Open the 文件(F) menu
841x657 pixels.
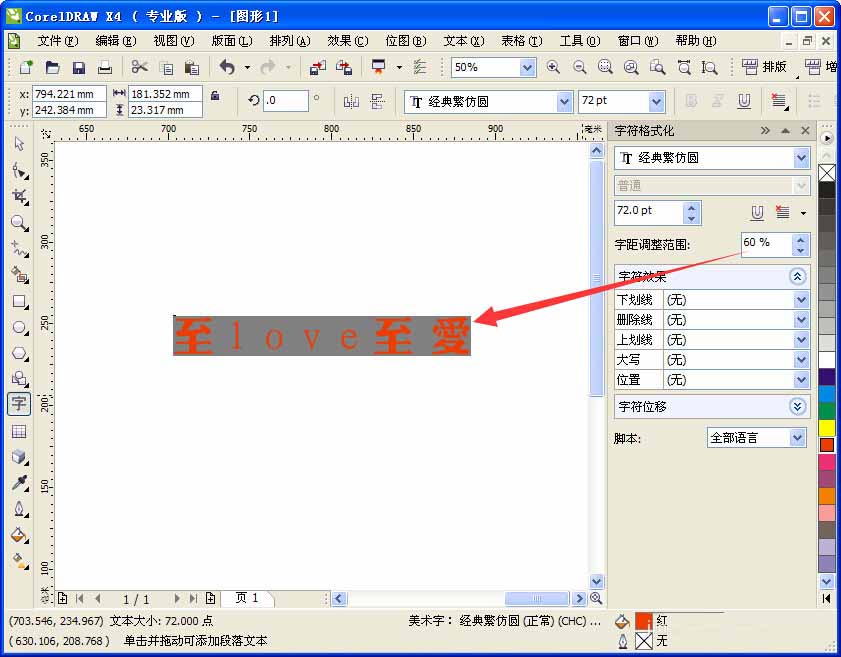point(58,41)
